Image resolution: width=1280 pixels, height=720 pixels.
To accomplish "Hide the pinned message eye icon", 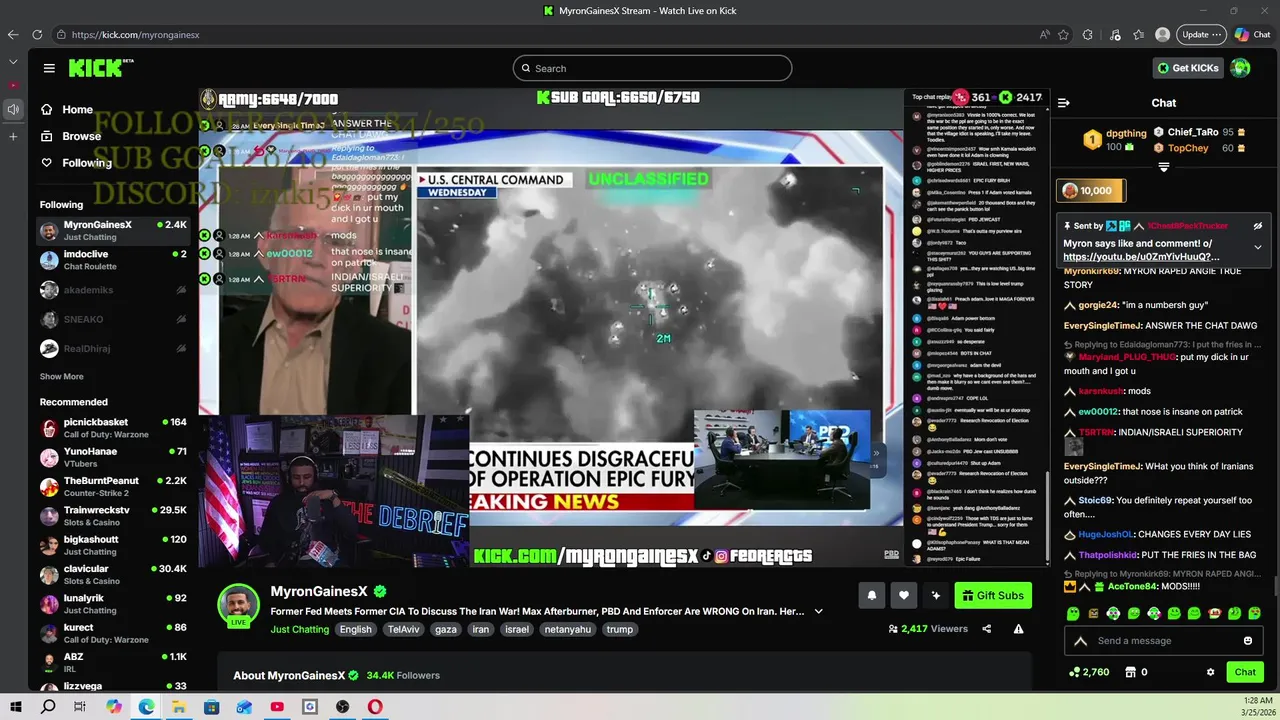I will point(1258,226).
